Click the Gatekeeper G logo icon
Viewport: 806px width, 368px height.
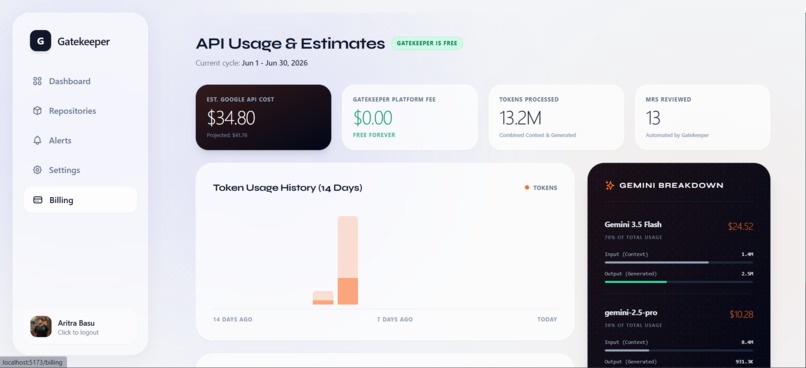[x=40, y=41]
